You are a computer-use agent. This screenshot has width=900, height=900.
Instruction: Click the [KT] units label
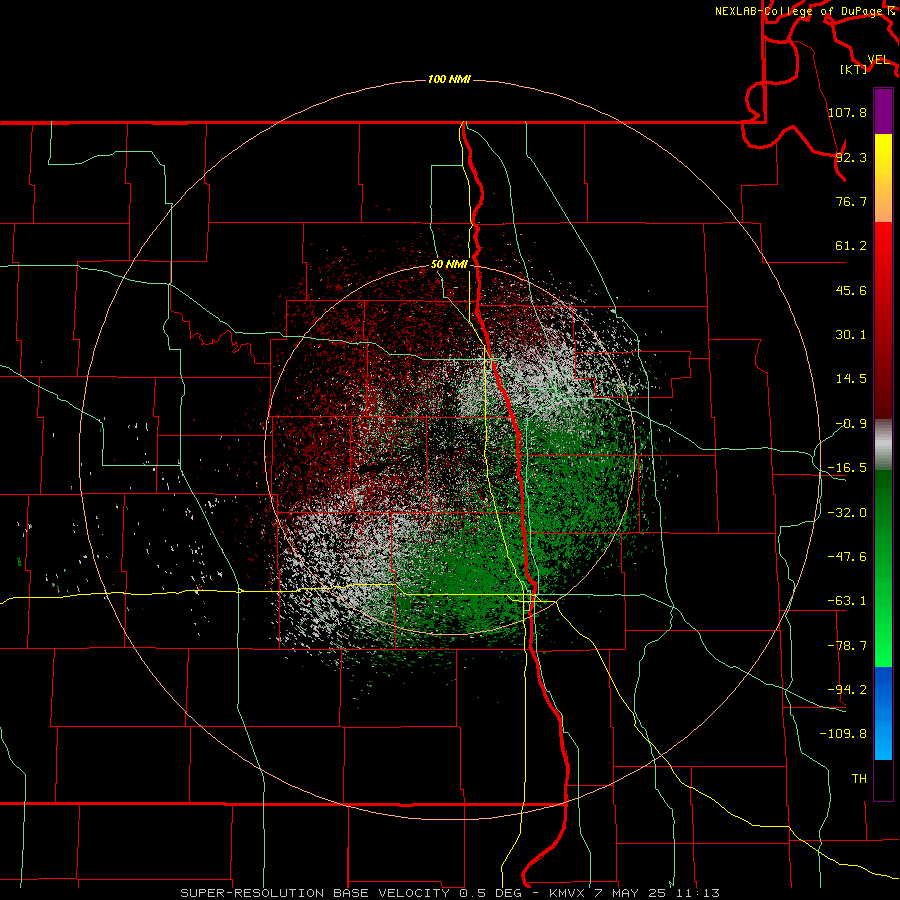pos(854,69)
